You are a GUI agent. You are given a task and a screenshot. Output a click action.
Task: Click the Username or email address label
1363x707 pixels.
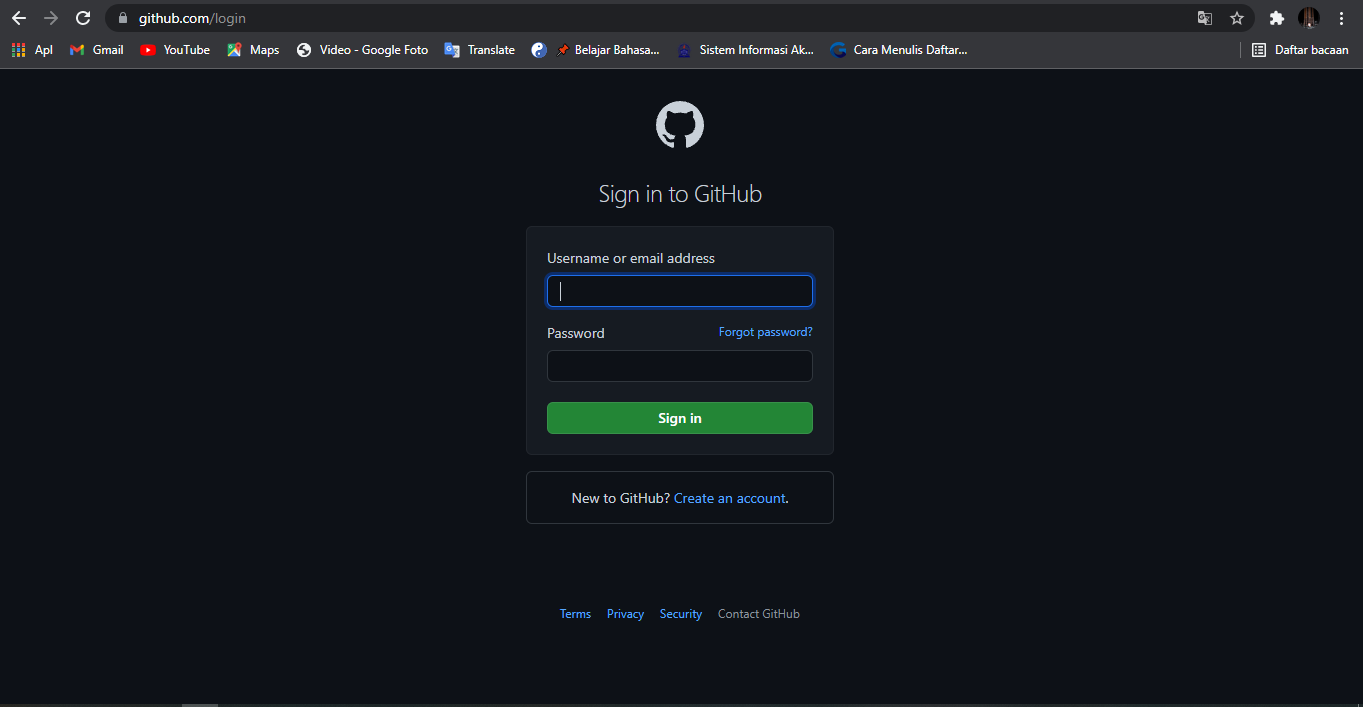(631, 258)
